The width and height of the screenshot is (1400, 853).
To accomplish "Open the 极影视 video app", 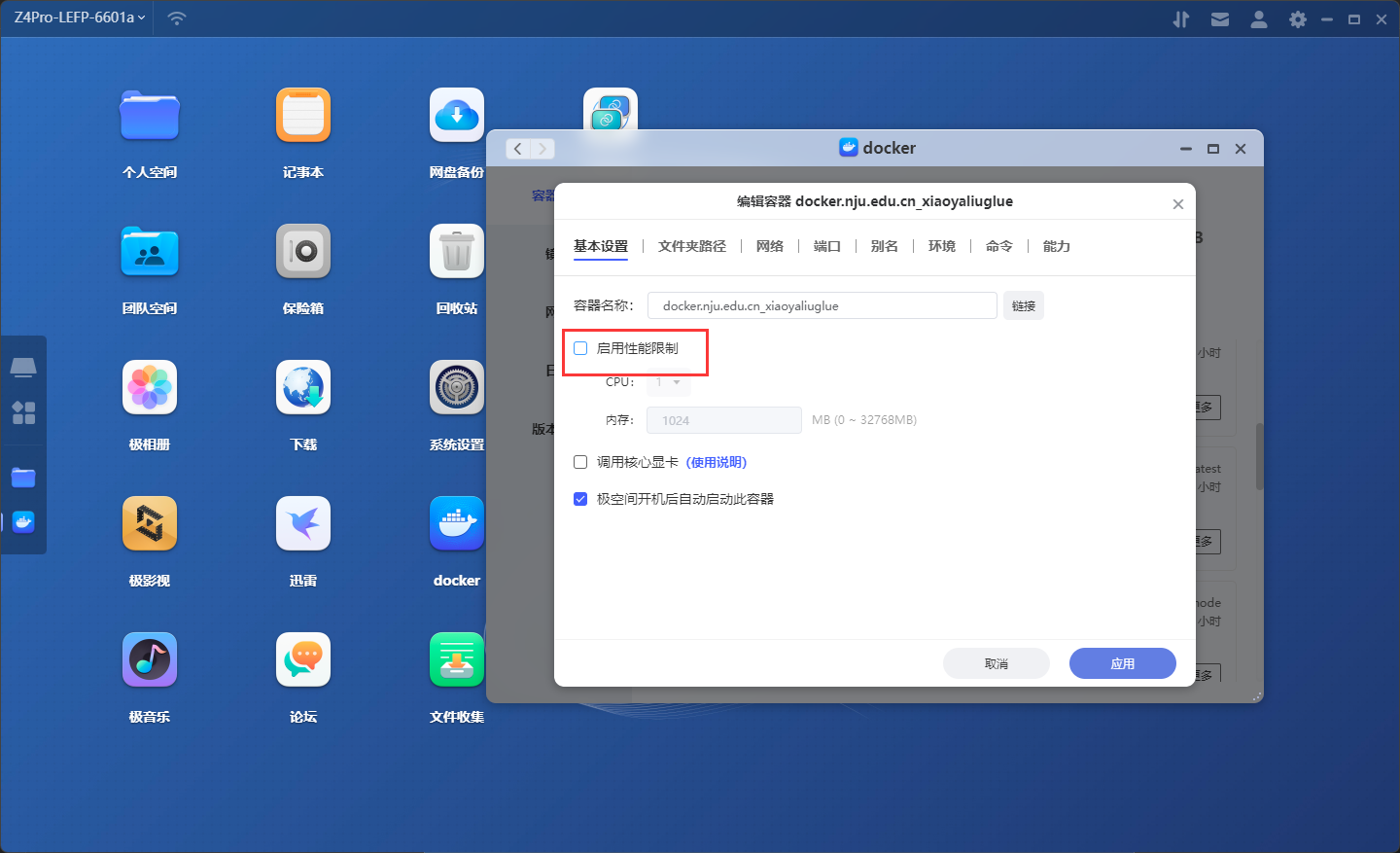I will (x=150, y=524).
